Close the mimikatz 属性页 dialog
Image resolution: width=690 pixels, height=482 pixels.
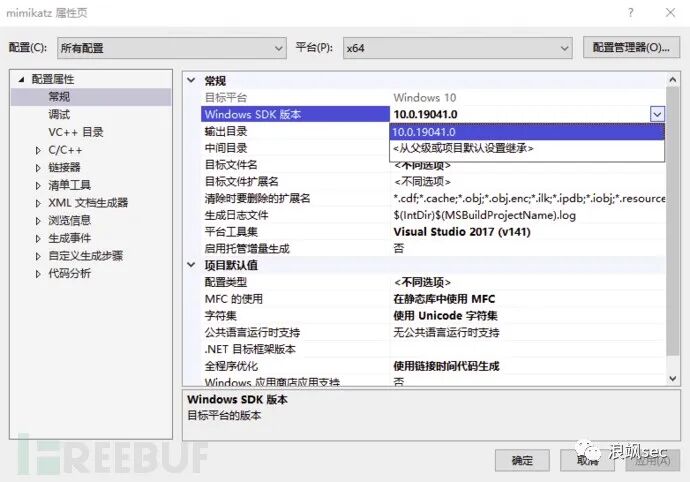pos(670,13)
